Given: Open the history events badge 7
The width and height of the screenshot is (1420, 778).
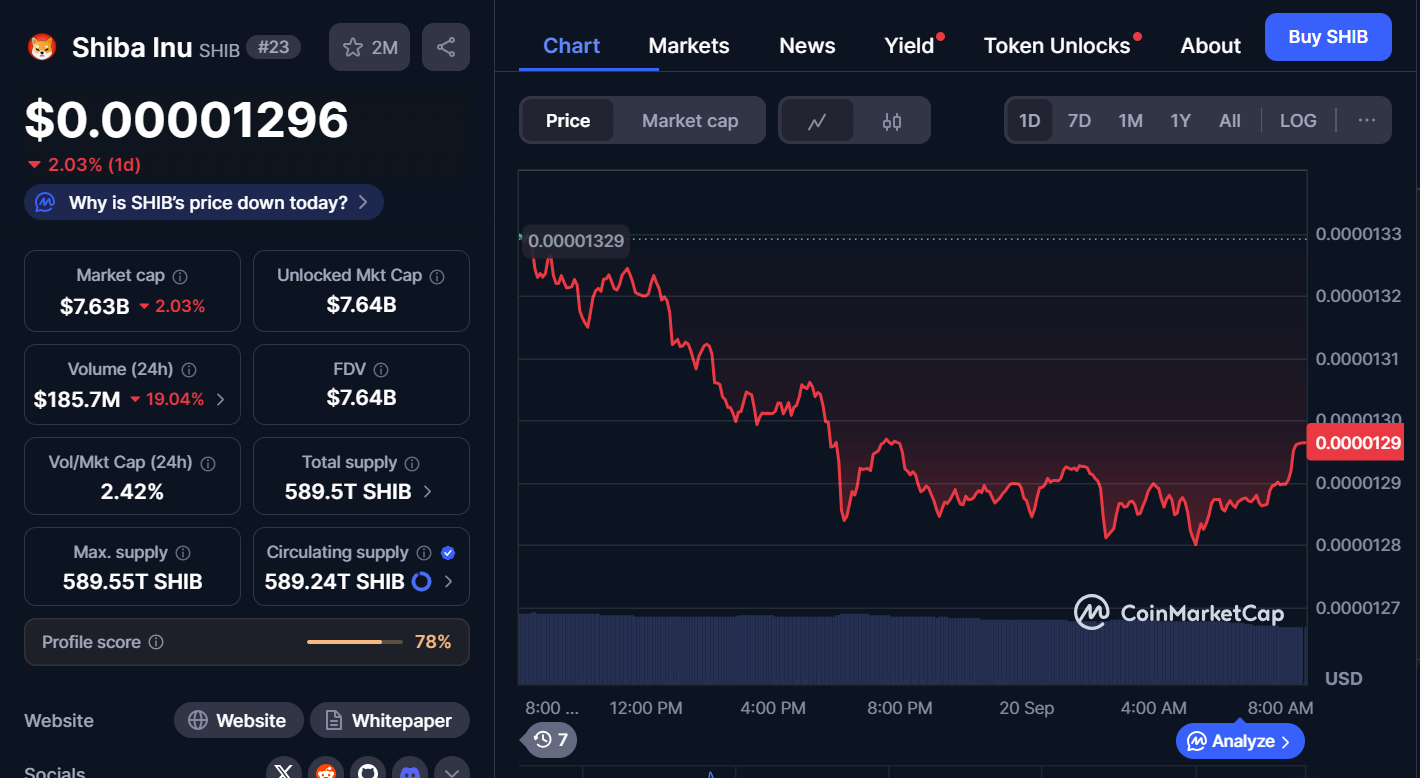Looking at the screenshot, I should pyautogui.click(x=551, y=740).
